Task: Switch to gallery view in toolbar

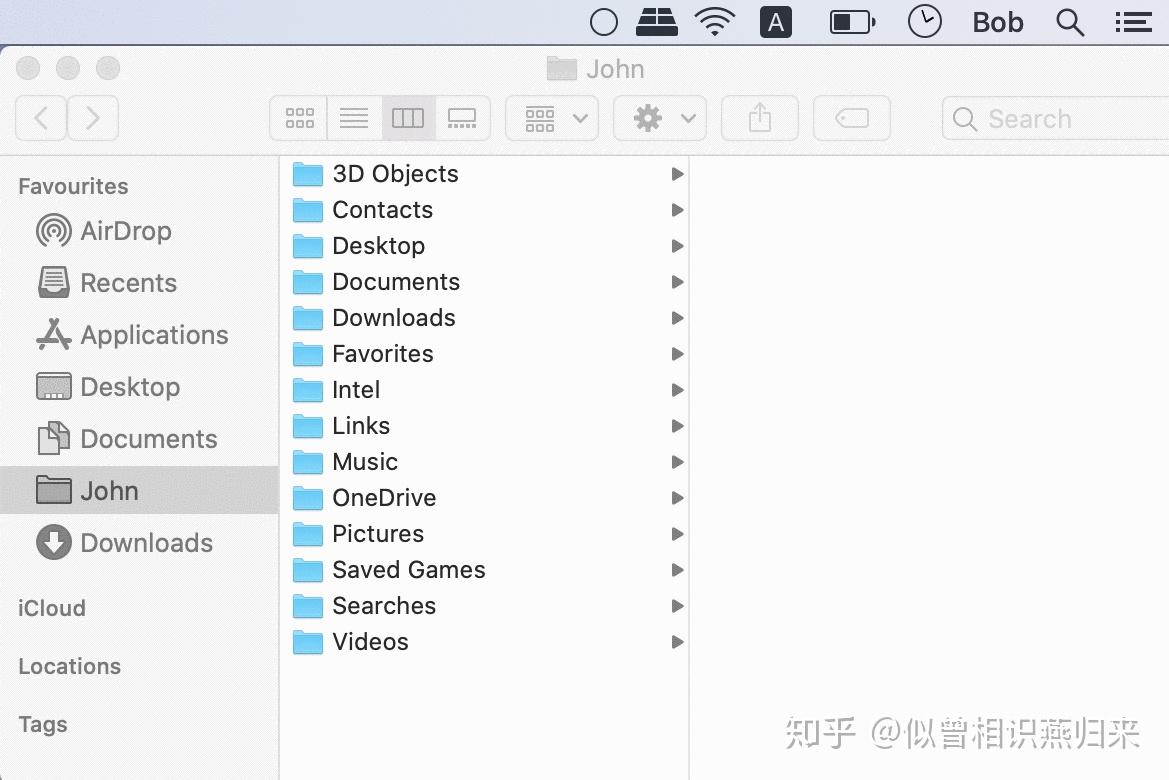Action: [x=462, y=118]
